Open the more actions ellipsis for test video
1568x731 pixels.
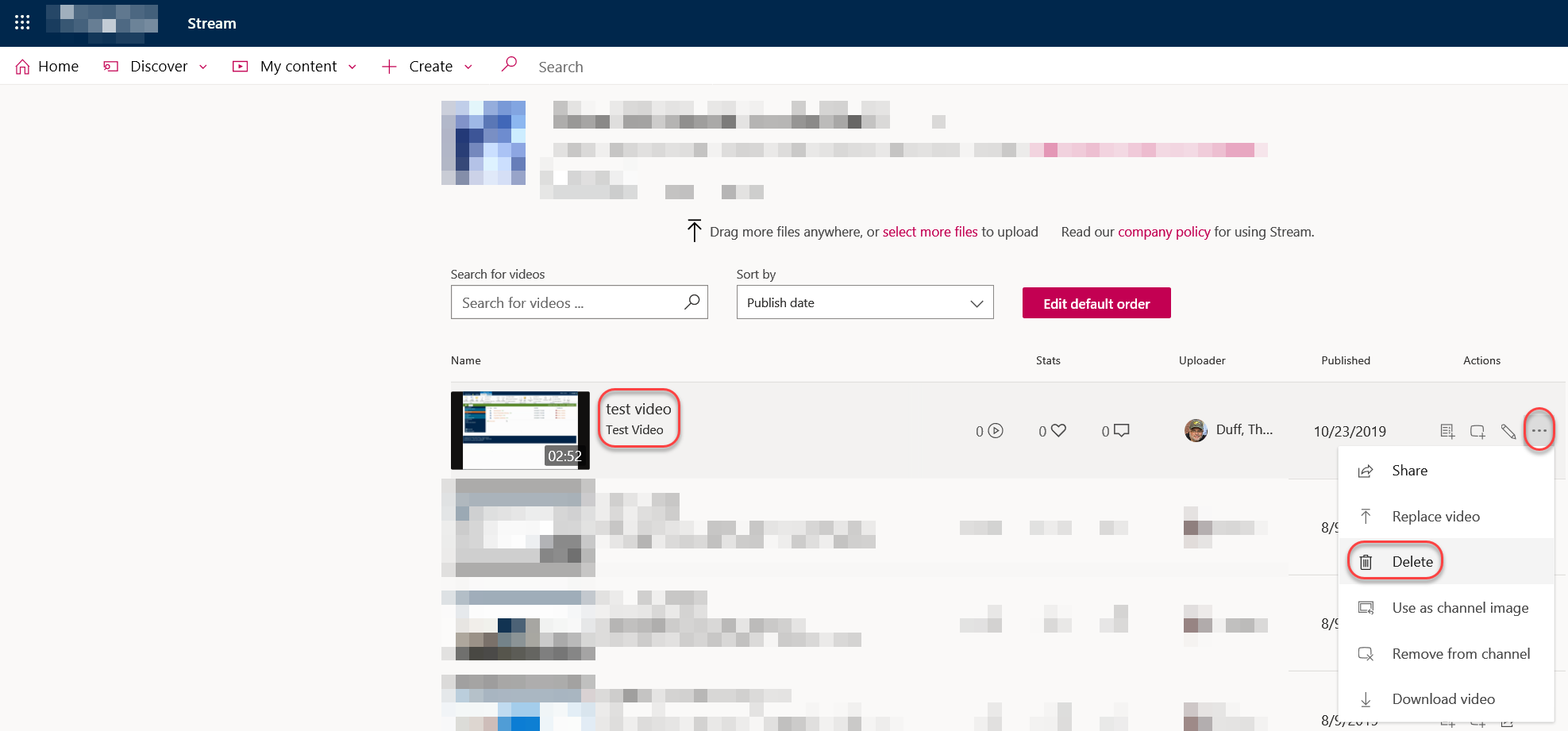pos(1539,429)
